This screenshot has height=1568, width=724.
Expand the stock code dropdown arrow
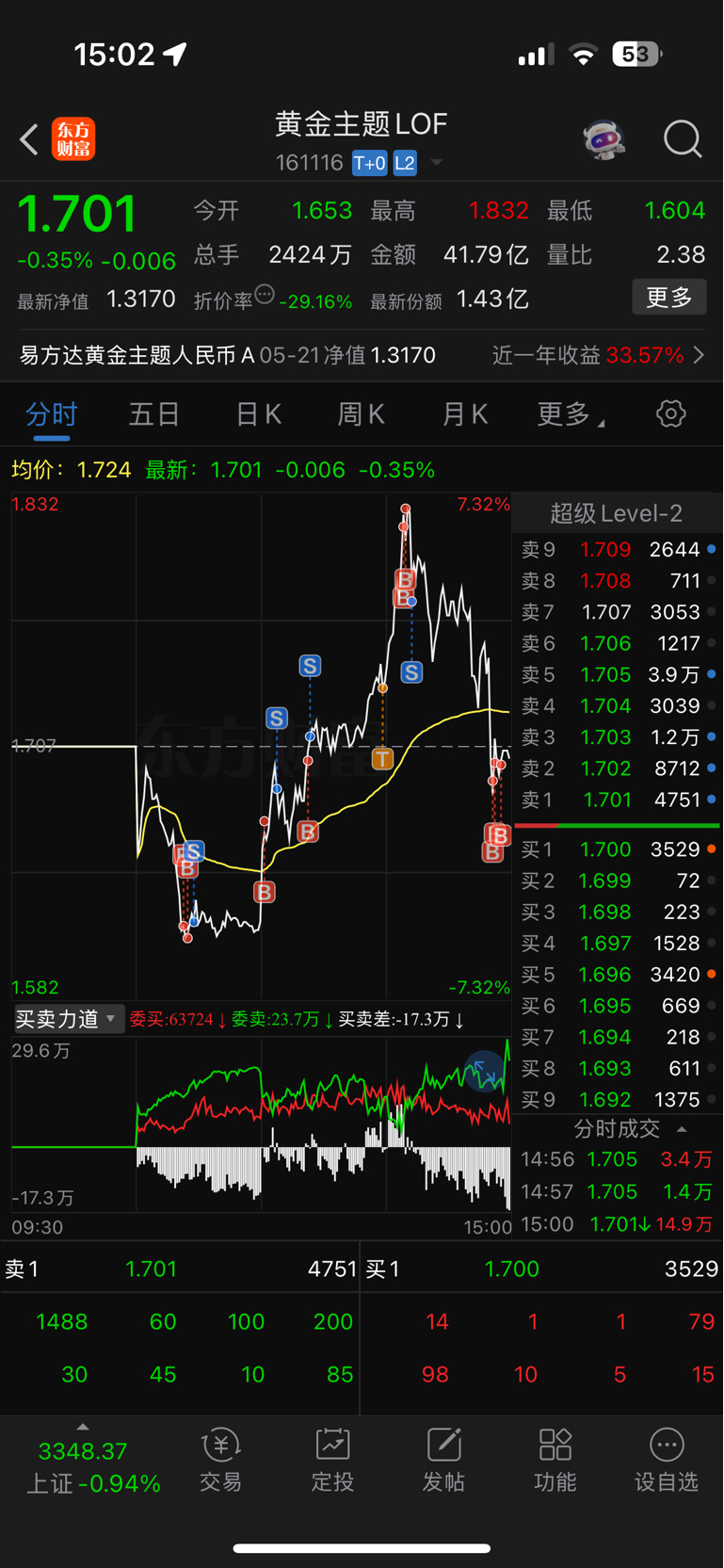[437, 163]
